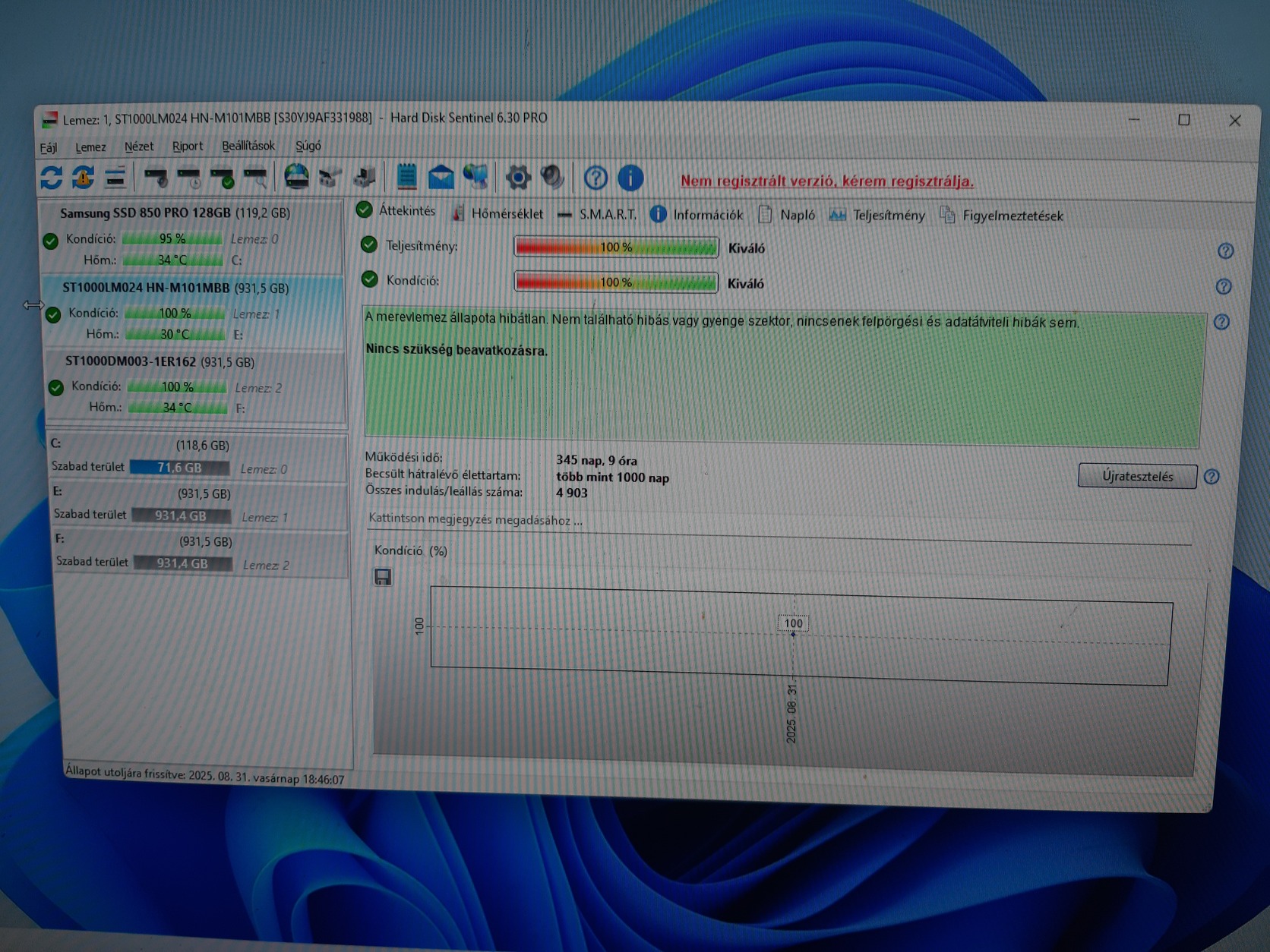Click the 30 °C temperature bar of ST1000LM024
The height and width of the screenshot is (952, 1270).
(x=175, y=334)
